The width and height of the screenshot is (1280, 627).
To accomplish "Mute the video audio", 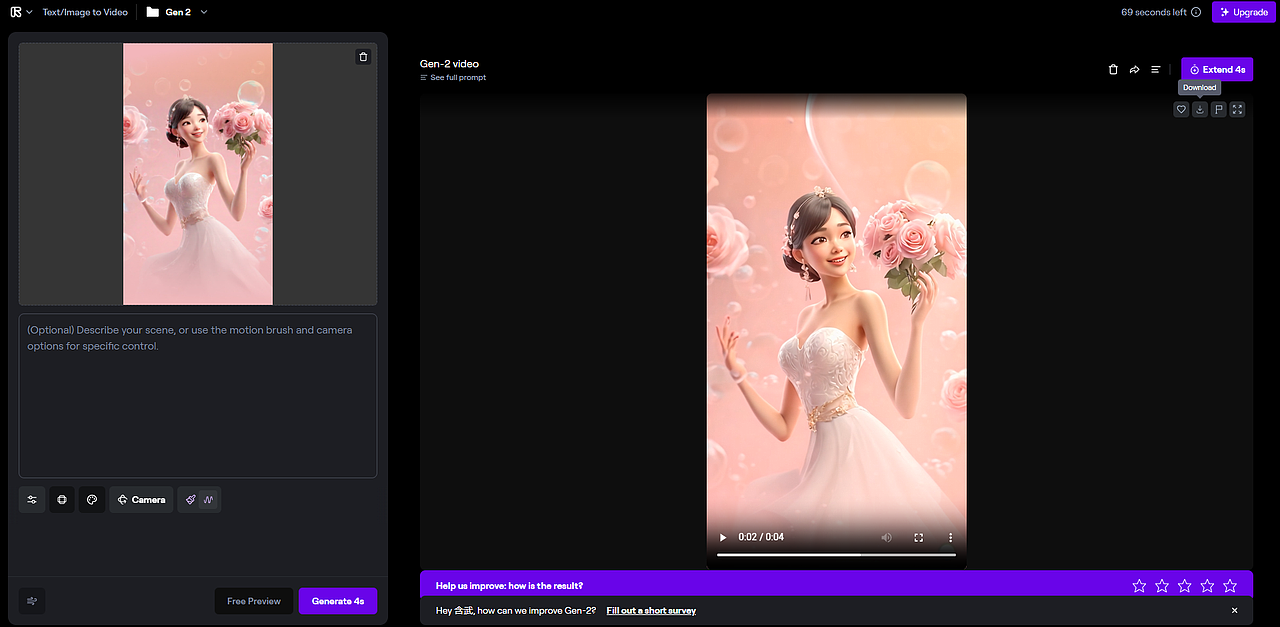I will pos(886,537).
